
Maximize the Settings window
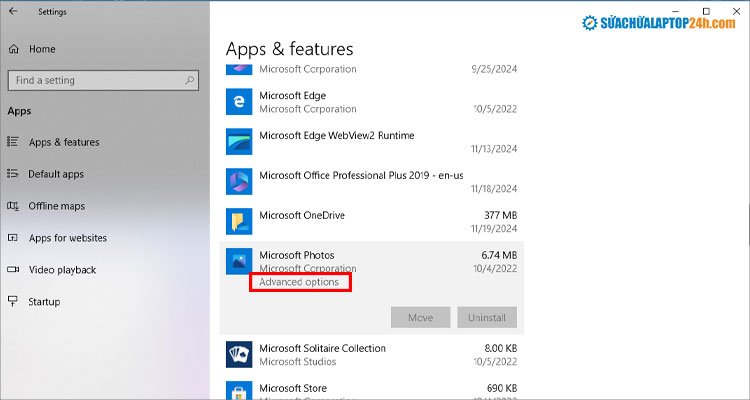706,11
